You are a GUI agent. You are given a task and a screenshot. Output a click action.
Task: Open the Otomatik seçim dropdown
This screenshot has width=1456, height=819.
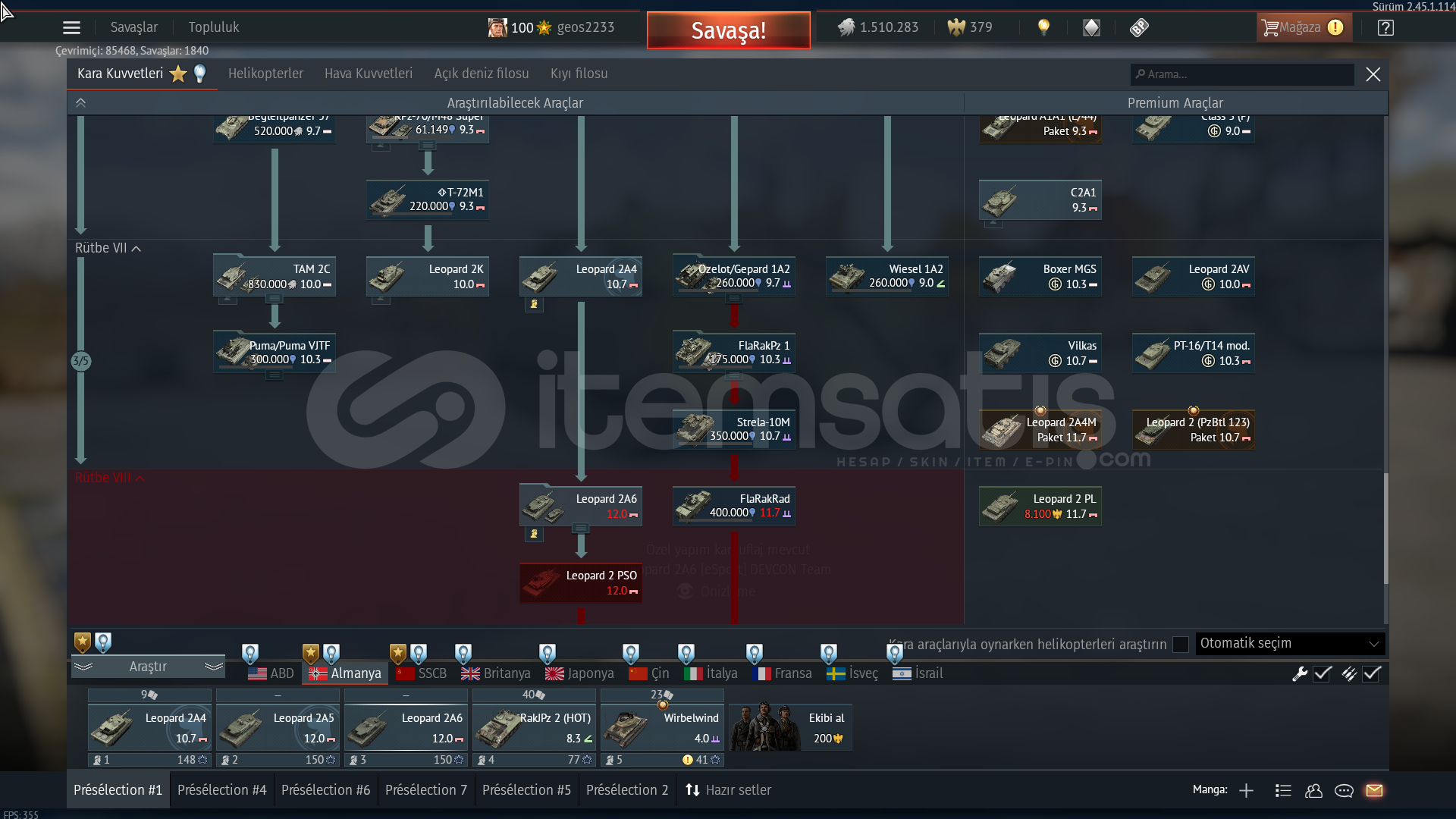1290,643
